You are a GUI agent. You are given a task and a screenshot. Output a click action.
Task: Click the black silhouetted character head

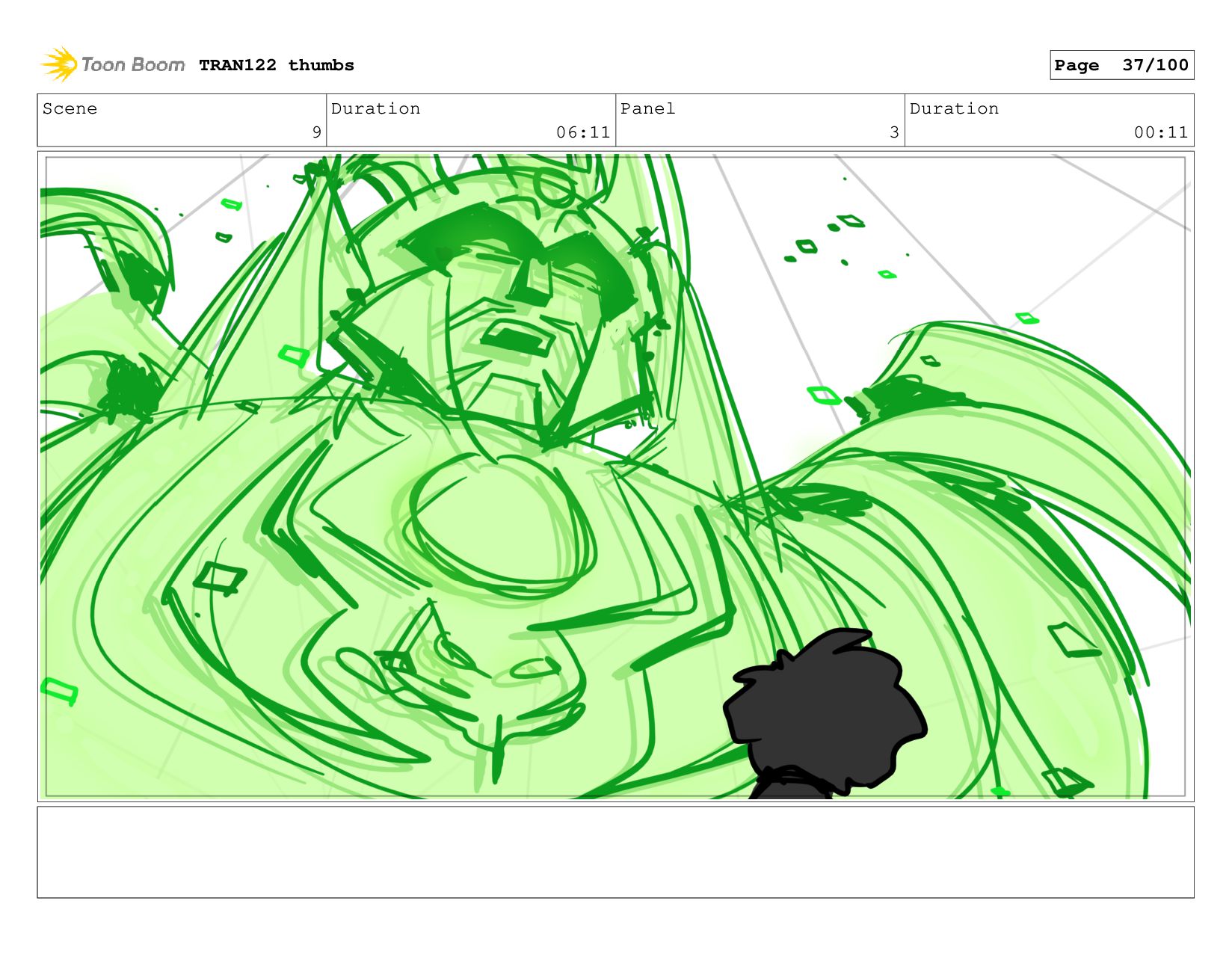point(825,714)
